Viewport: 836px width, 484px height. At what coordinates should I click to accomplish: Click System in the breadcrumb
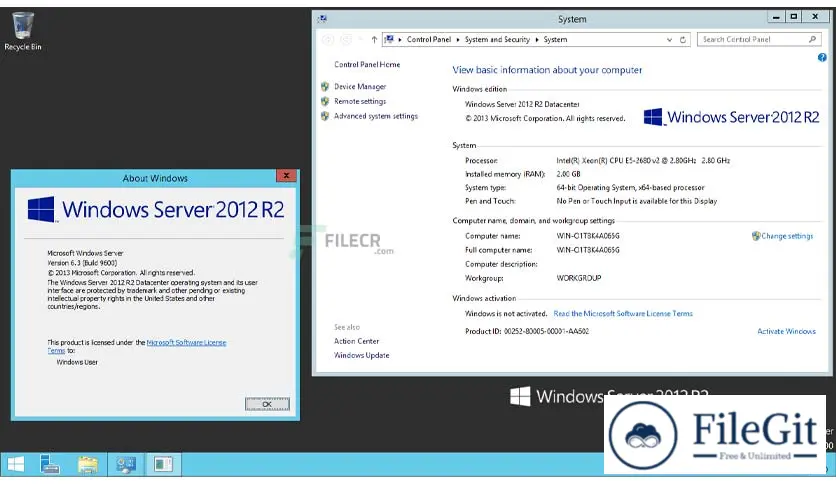pos(555,39)
